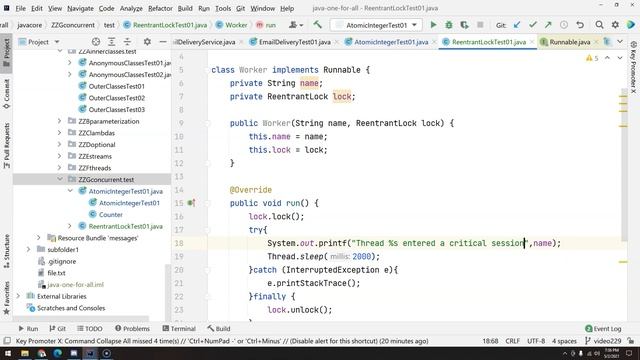Show hidden editor tabs dropdown arrow

[x=620, y=42]
